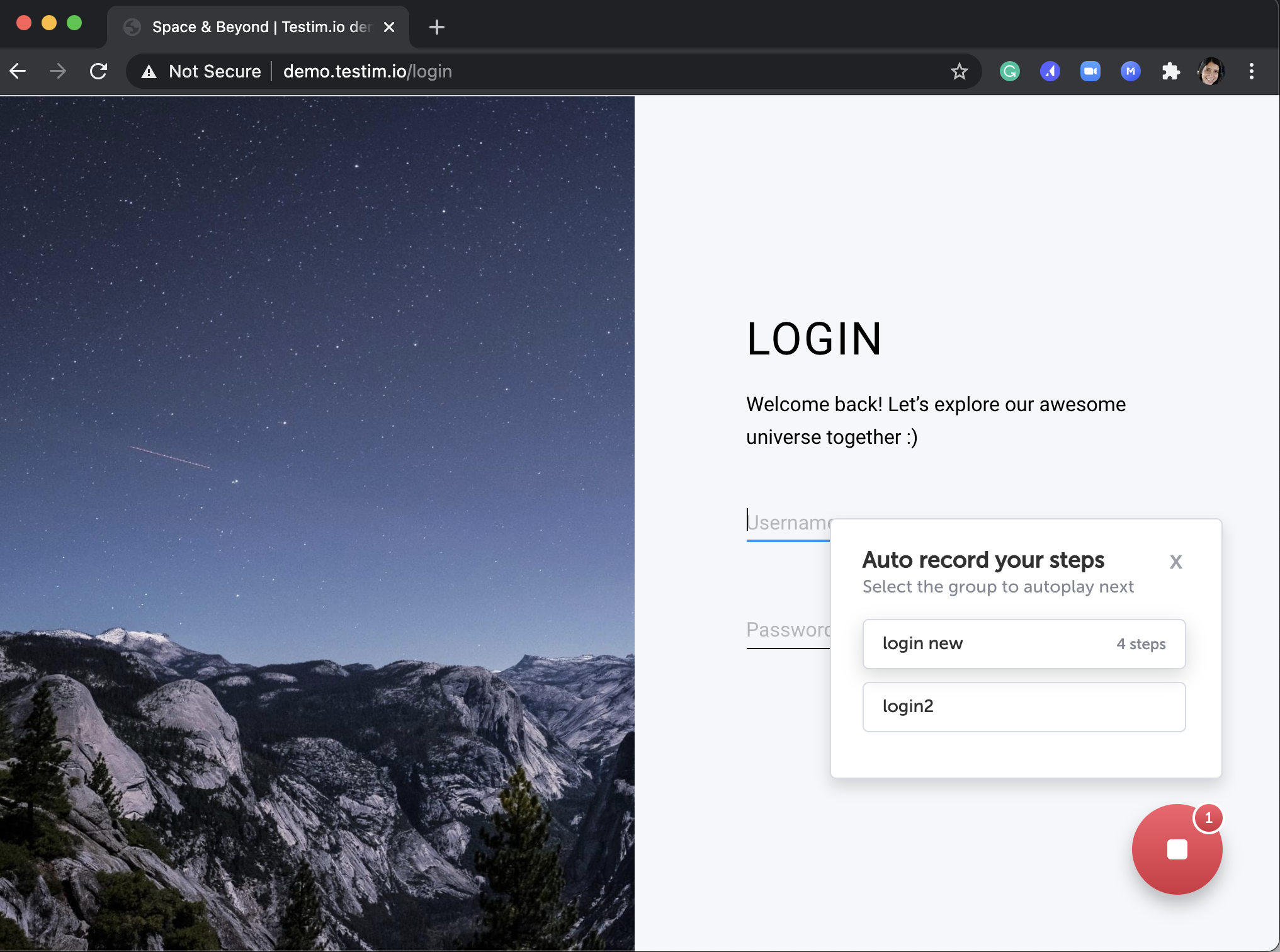
Task: Click the puzzle piece extensions icon
Action: 1171,71
